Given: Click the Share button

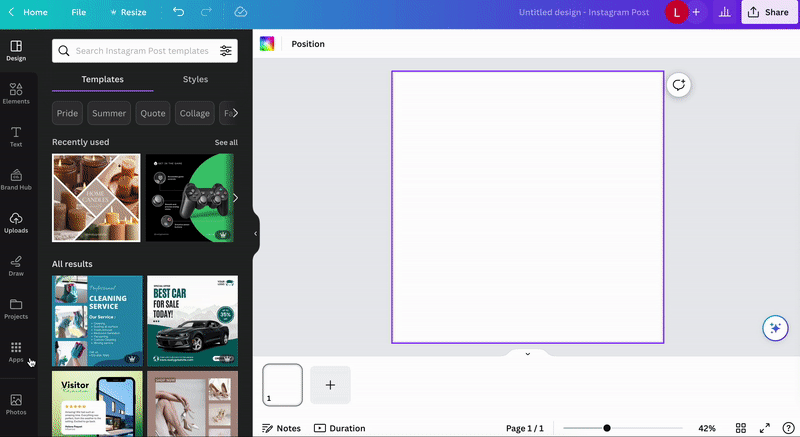Looking at the screenshot, I should tap(766, 12).
